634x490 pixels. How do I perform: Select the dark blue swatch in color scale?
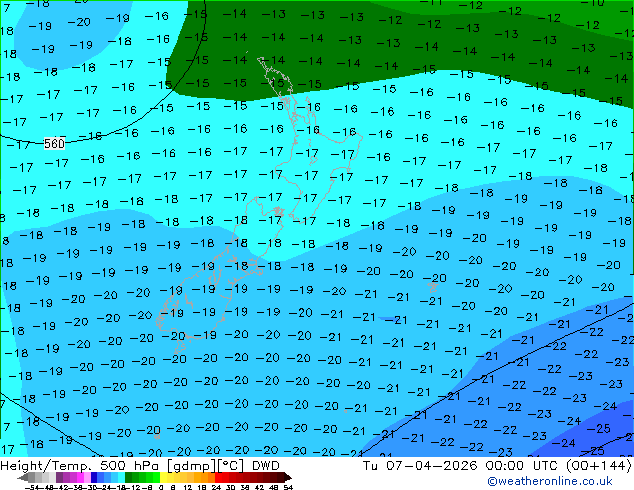[94, 477]
